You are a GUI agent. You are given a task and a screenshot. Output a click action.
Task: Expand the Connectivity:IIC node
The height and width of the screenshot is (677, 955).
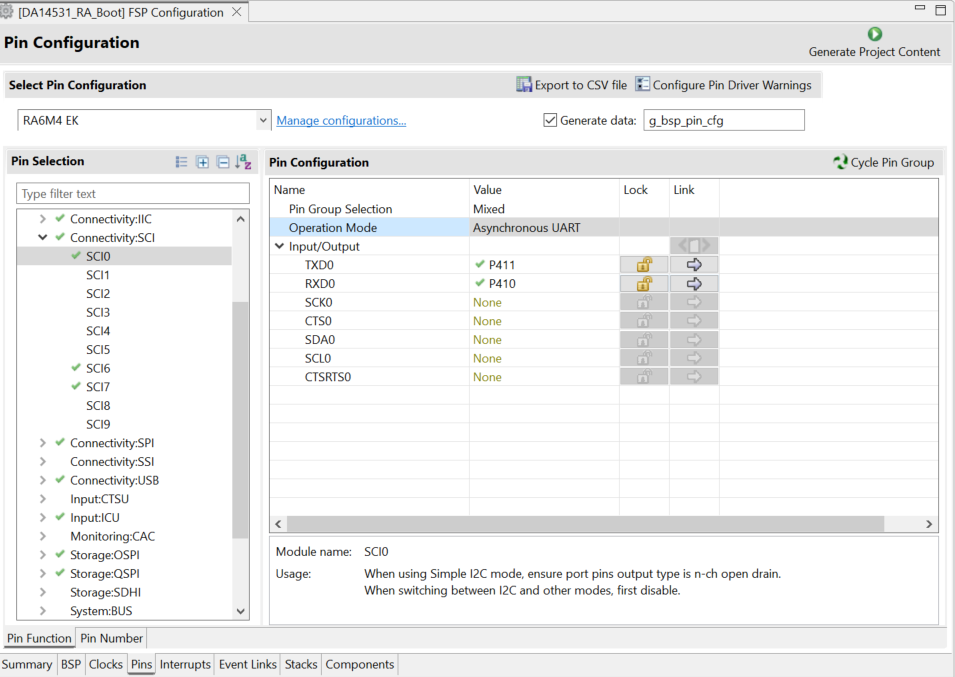pos(43,219)
